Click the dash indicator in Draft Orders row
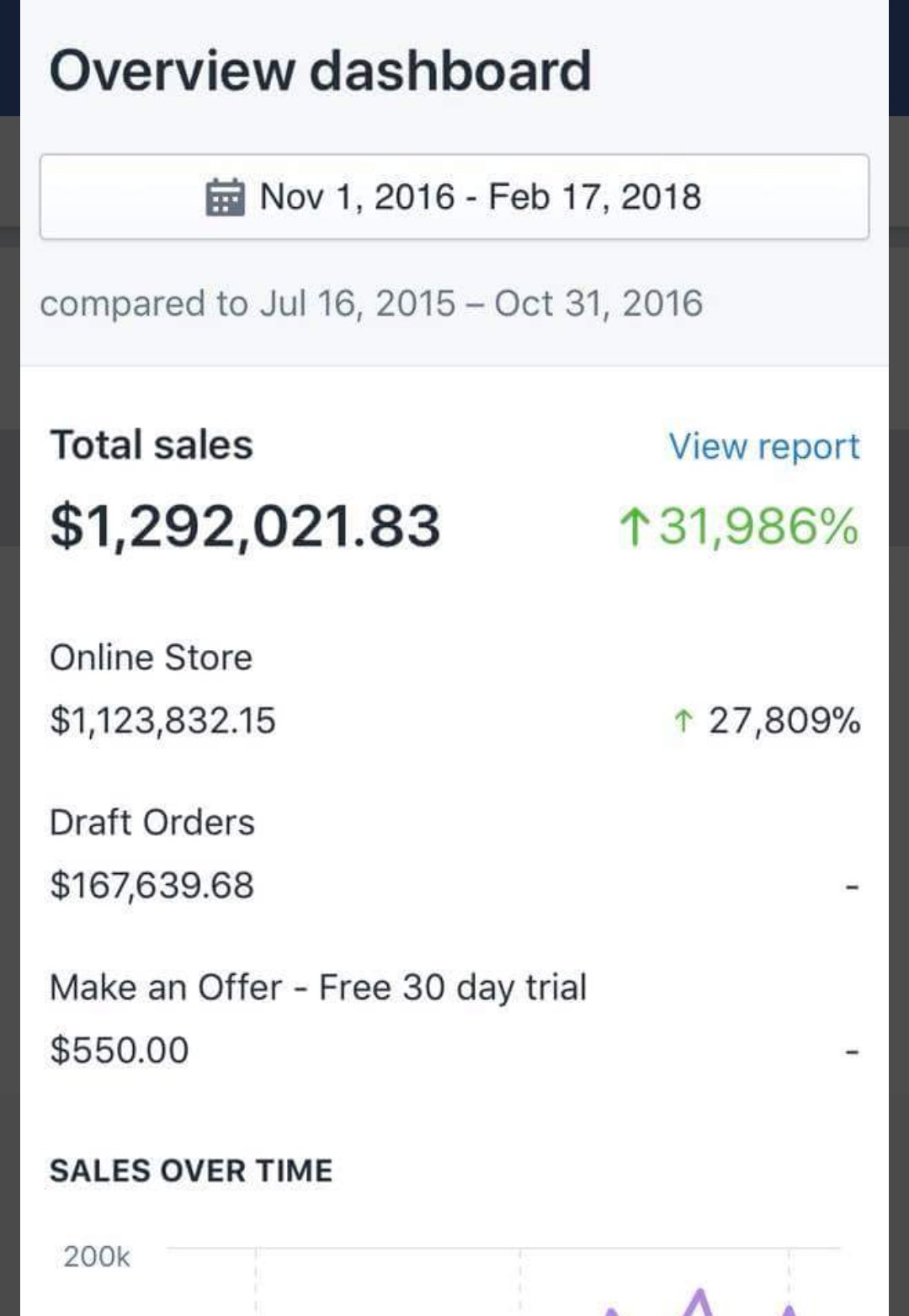The image size is (909, 1316). click(x=852, y=887)
